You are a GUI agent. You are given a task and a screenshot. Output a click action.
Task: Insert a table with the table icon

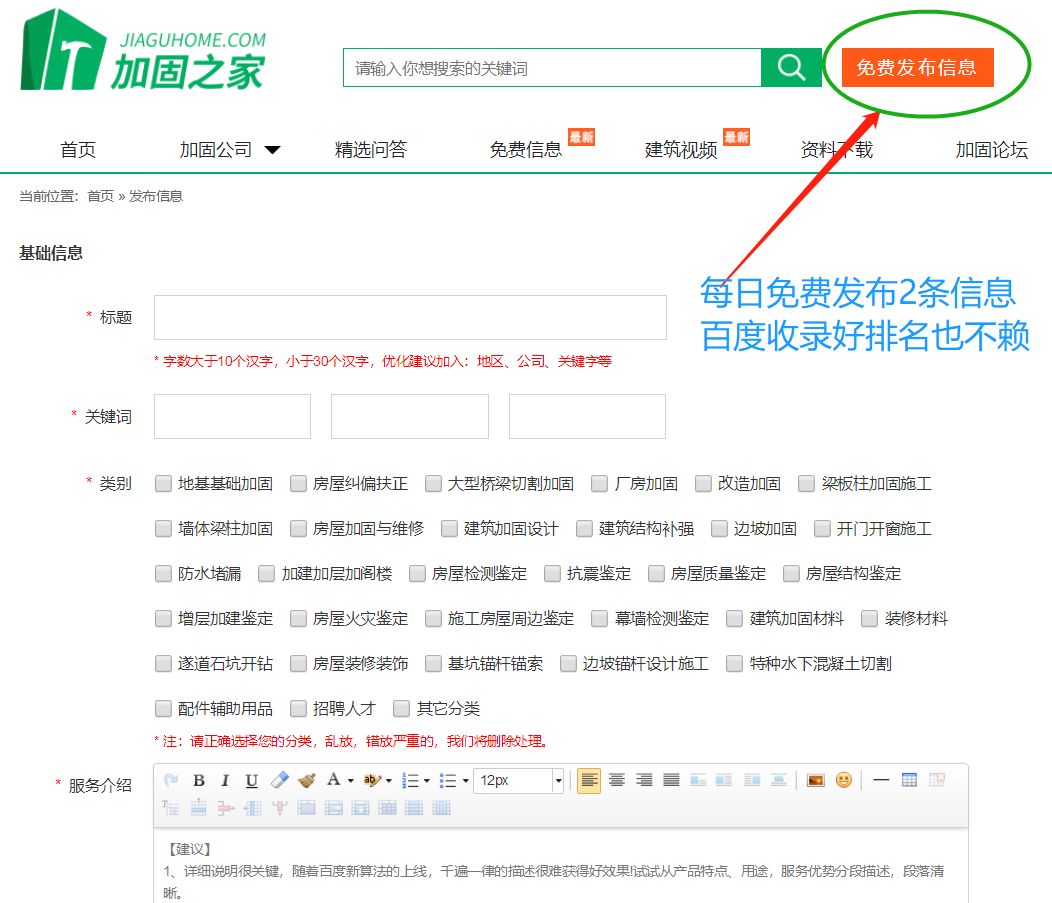click(x=909, y=781)
